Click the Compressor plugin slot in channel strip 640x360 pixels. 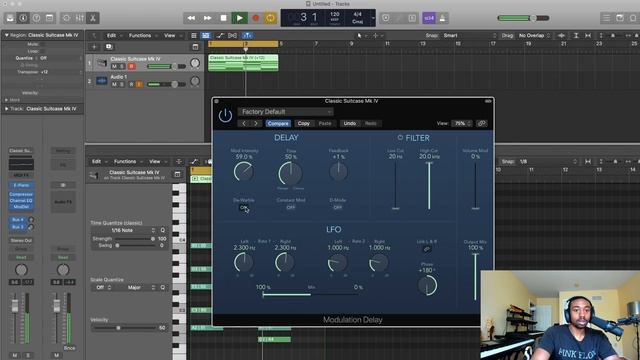21,194
